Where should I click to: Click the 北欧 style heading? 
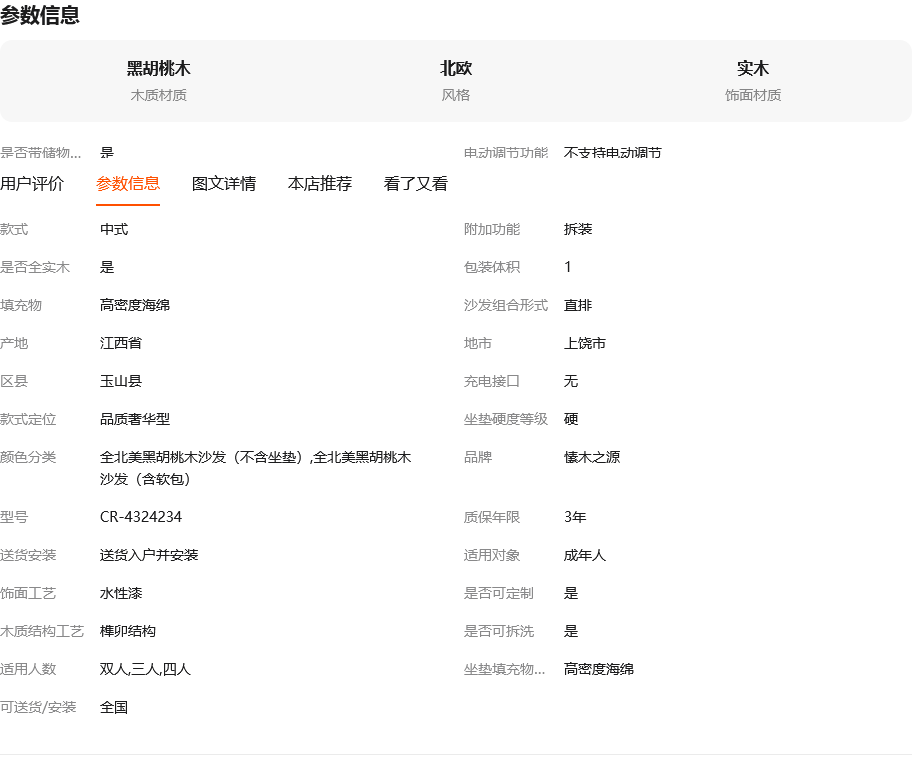[456, 69]
